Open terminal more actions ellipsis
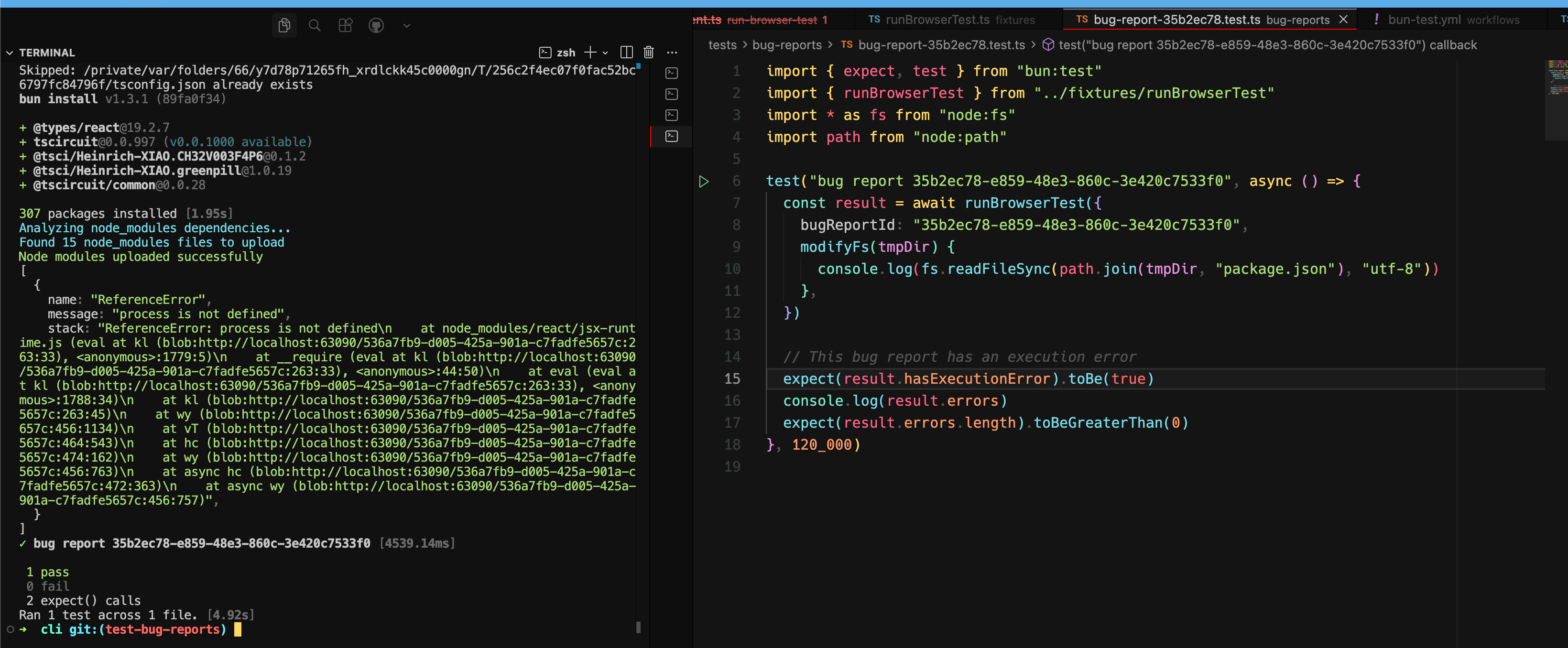The height and width of the screenshot is (648, 1568). [x=672, y=52]
